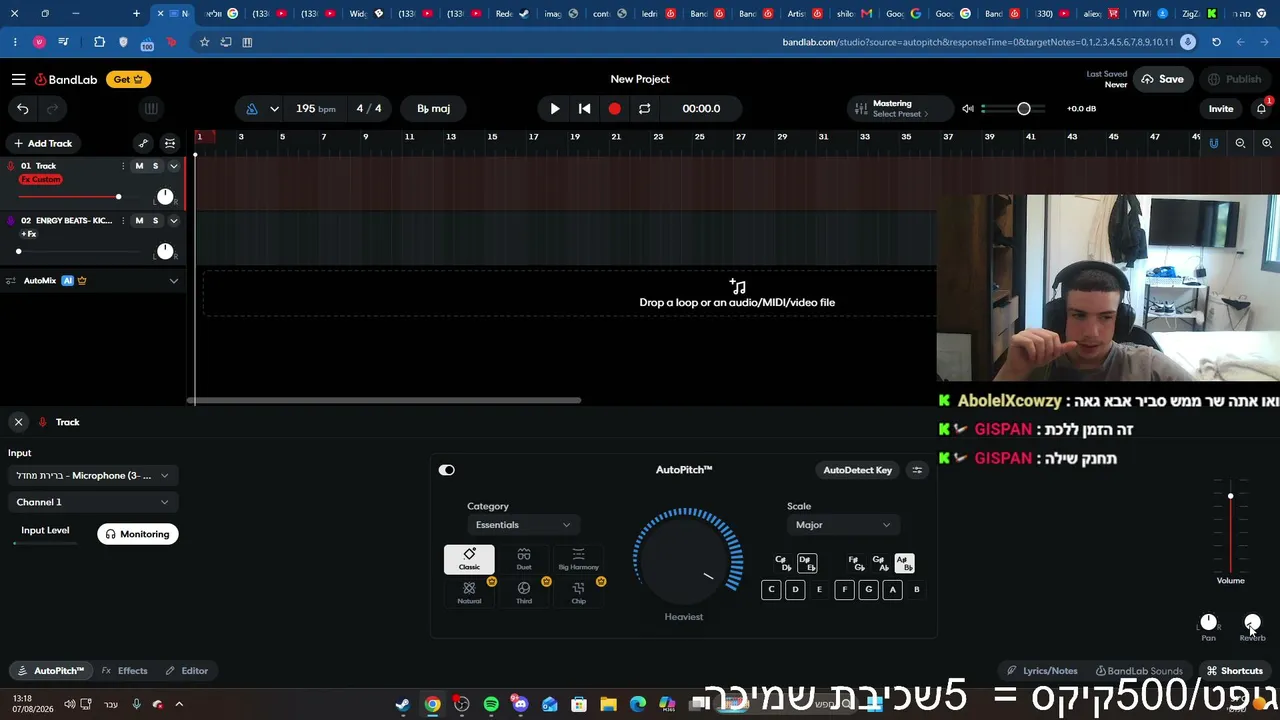Screen dimensions: 1280x720
Task: Toggle input Monitoring
Action: click(138, 534)
